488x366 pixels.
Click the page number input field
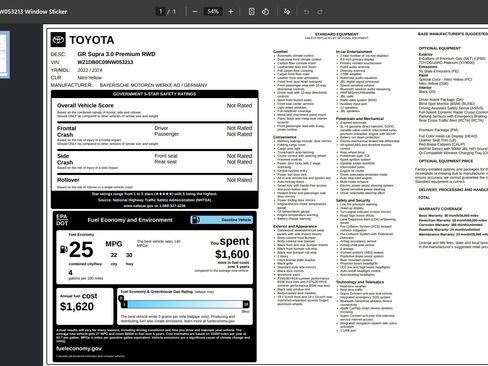tap(160, 12)
